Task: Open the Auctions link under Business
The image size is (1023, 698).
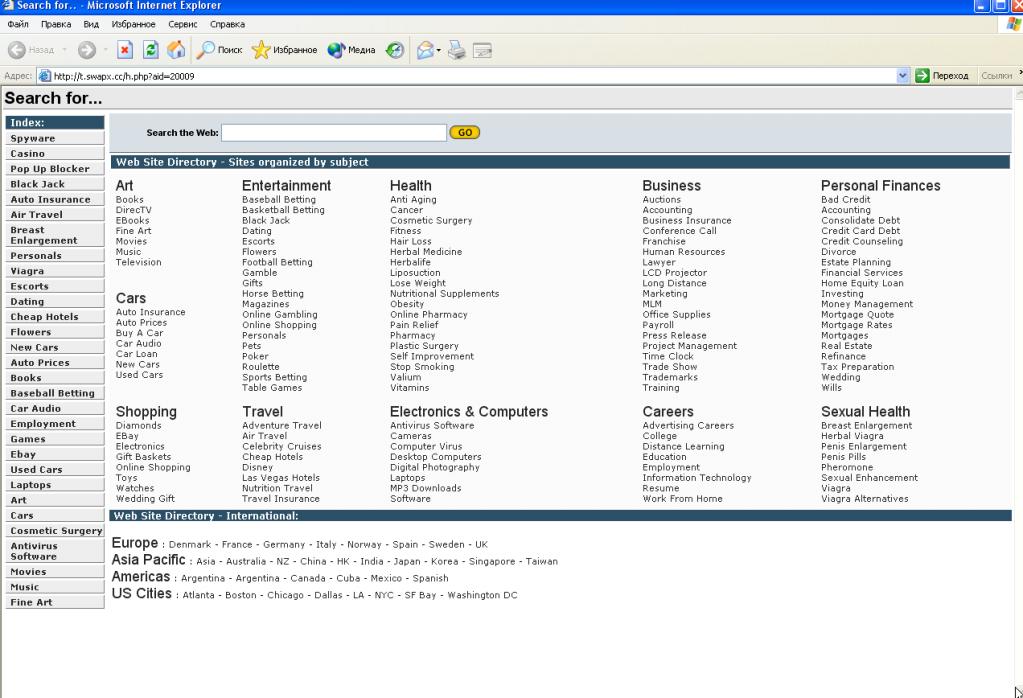Action: pyautogui.click(x=662, y=200)
